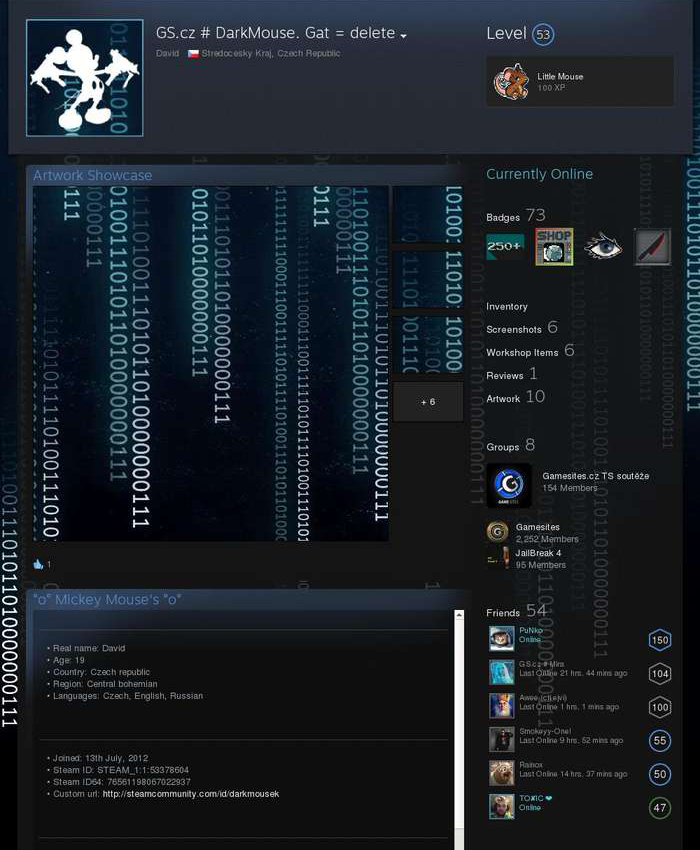Open the friend avatar last online 1 hr ago
The height and width of the screenshot is (850, 700).
point(502,706)
